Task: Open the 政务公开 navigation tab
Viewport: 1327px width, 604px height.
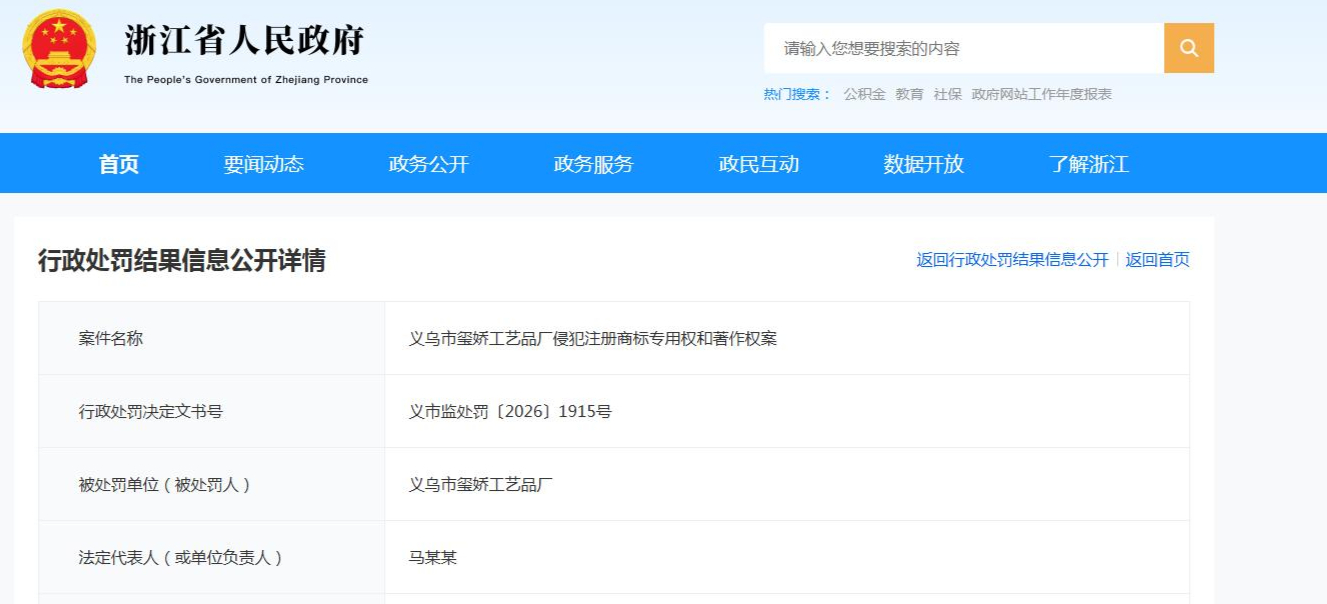Action: pos(429,164)
